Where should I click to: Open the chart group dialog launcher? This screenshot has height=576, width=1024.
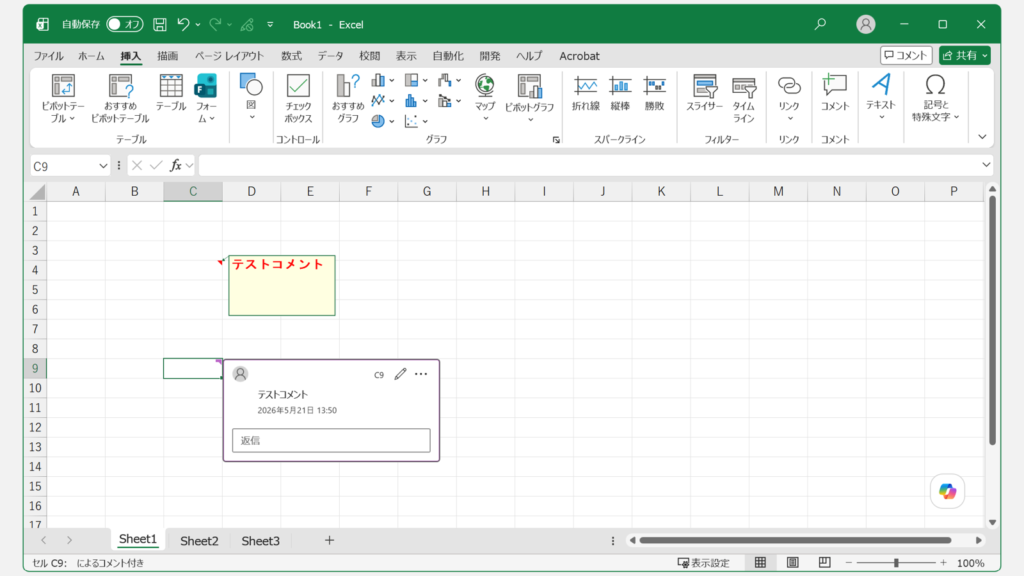click(556, 140)
